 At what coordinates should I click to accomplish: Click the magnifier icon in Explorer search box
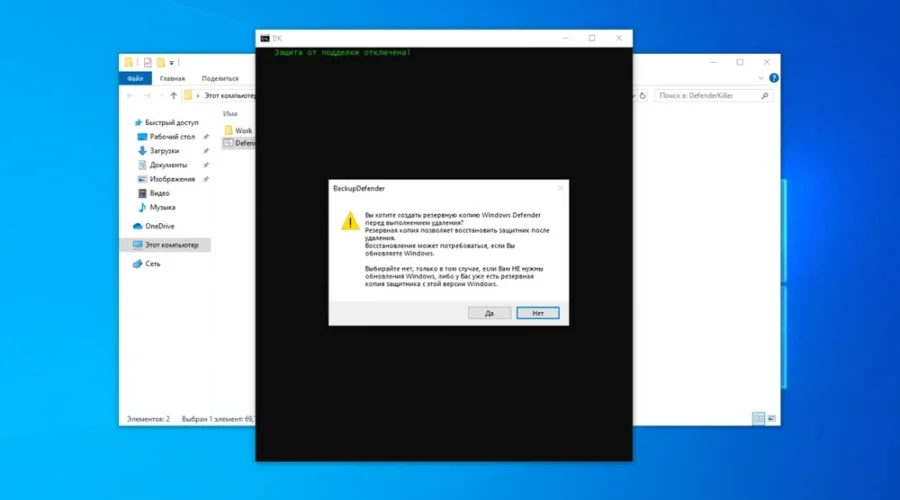click(x=765, y=96)
